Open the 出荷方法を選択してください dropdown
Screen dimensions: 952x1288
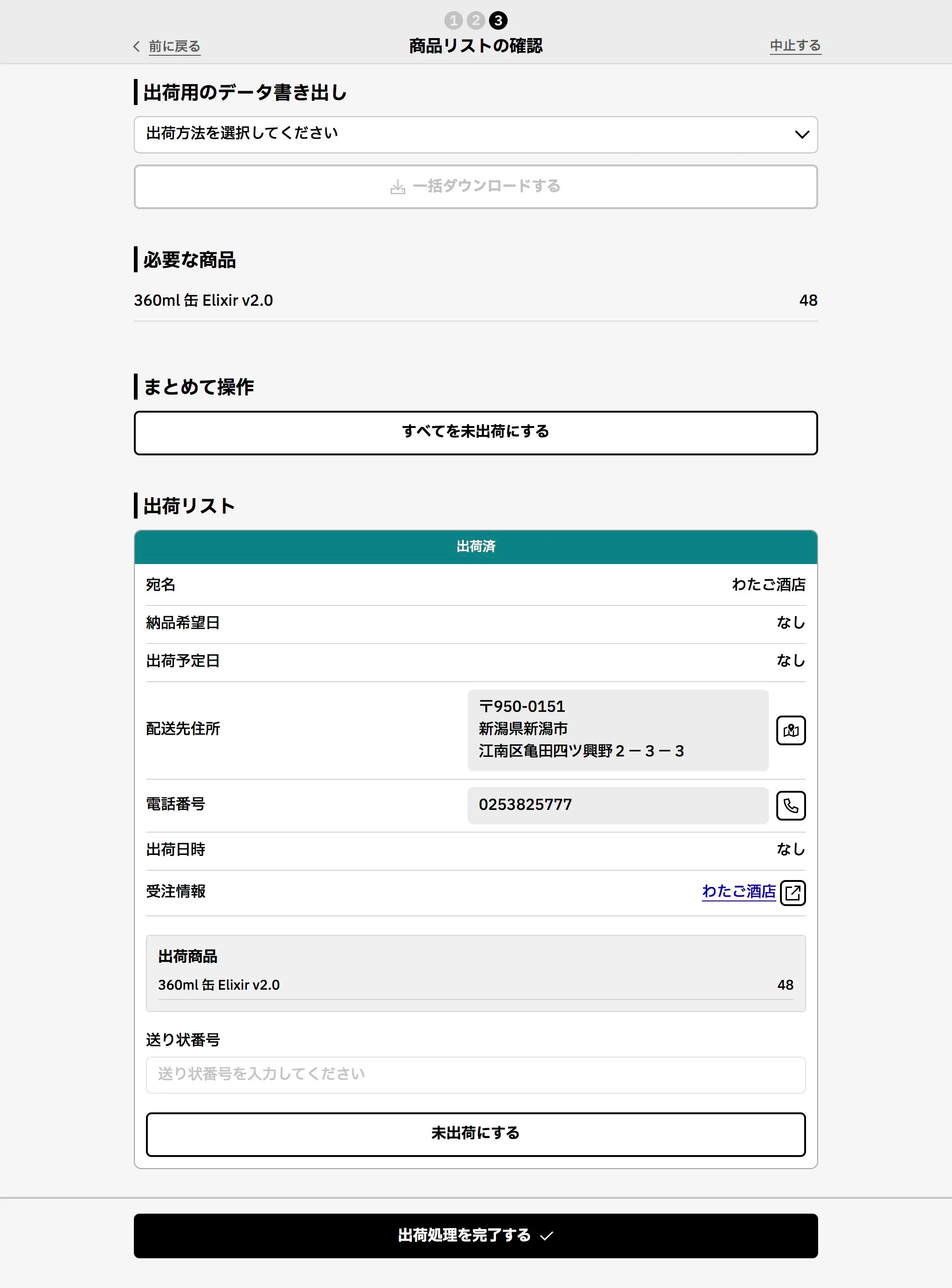pos(461,134)
